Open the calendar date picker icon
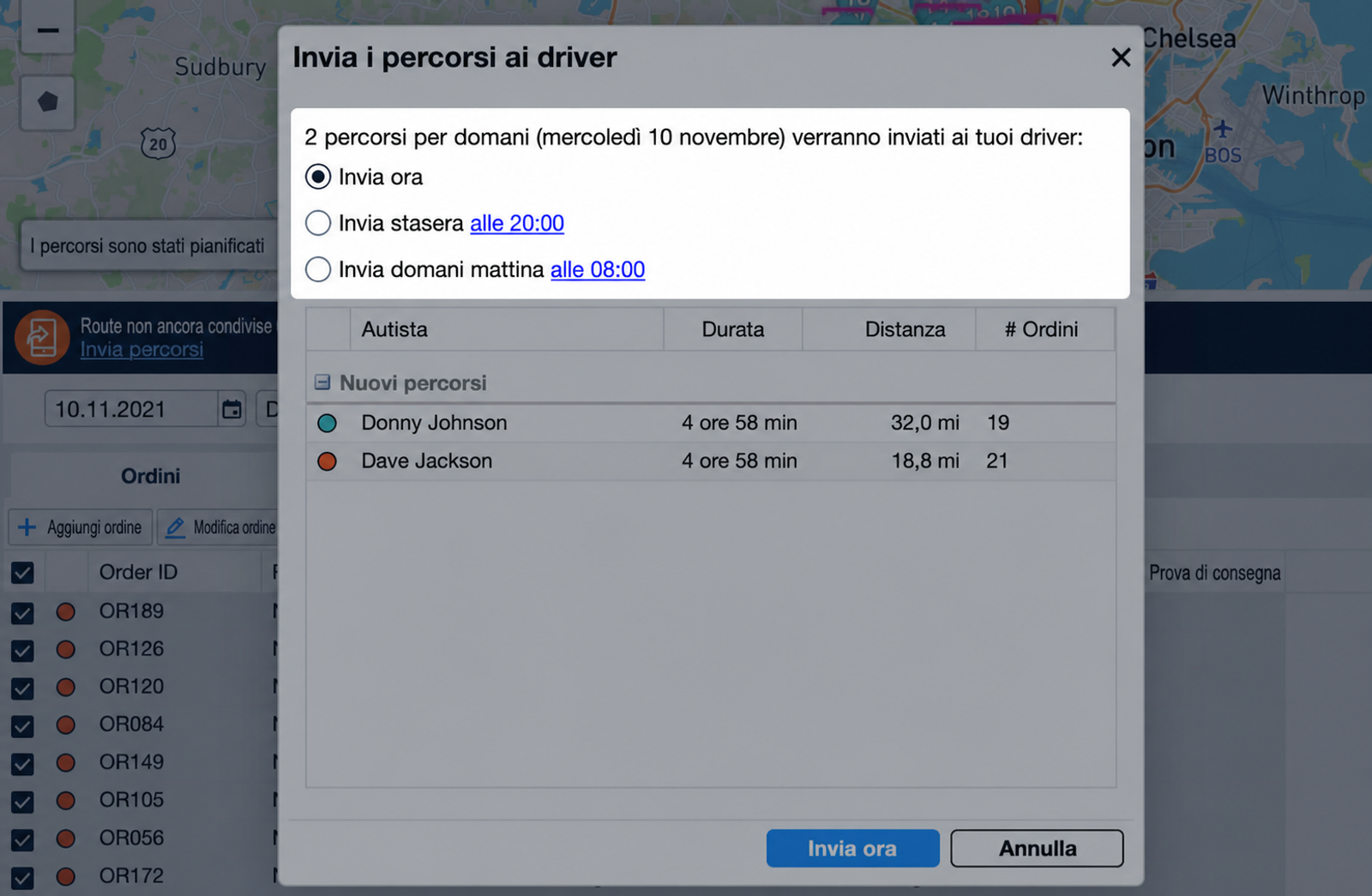Image resolution: width=1372 pixels, height=896 pixels. tap(232, 409)
